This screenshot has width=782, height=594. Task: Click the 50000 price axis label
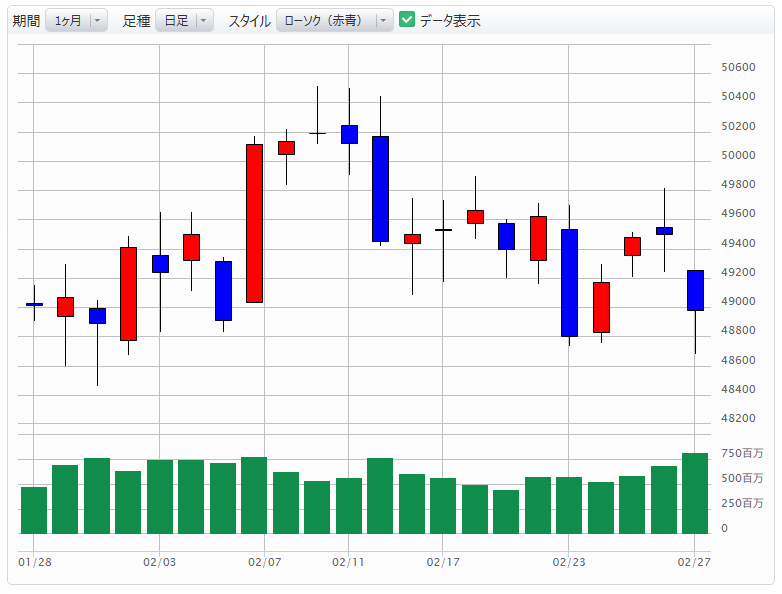738,155
